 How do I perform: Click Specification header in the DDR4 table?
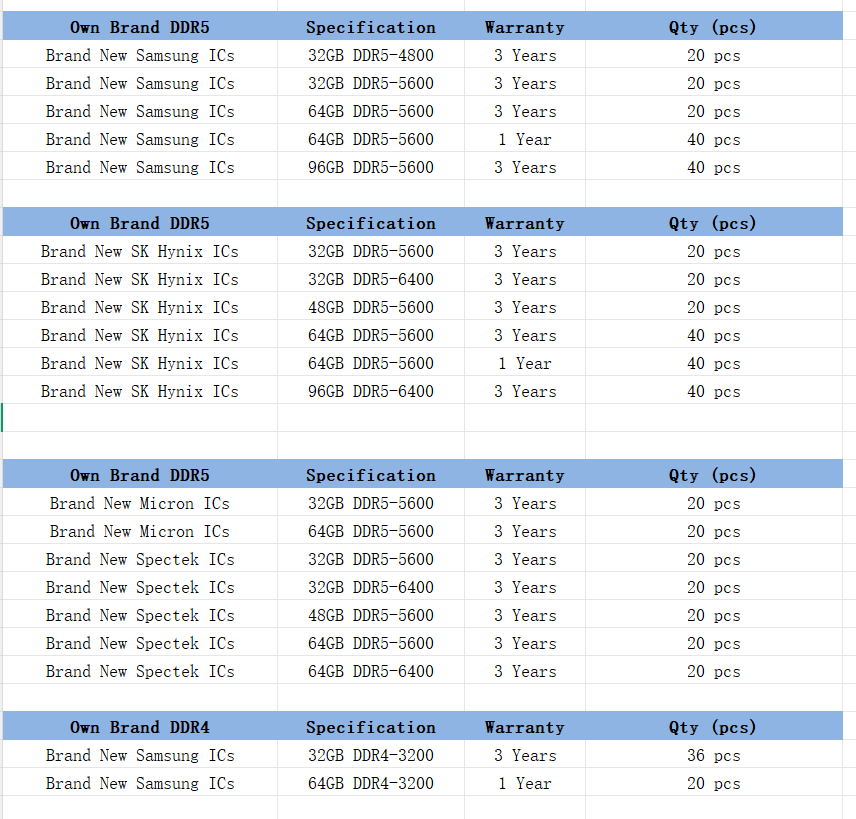371,727
